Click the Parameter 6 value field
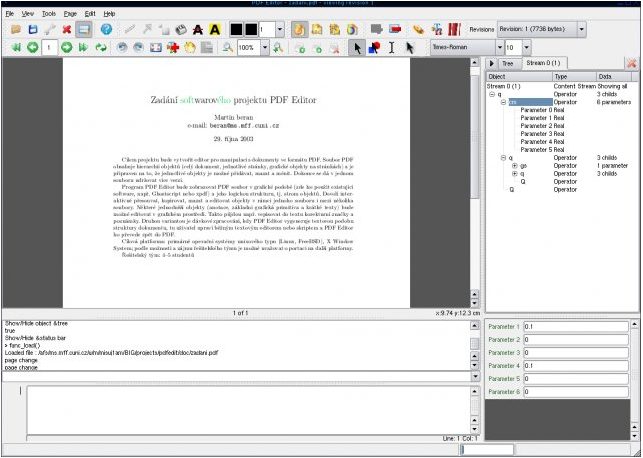Image resolution: width=643 pixels, height=458 pixels. point(576,392)
